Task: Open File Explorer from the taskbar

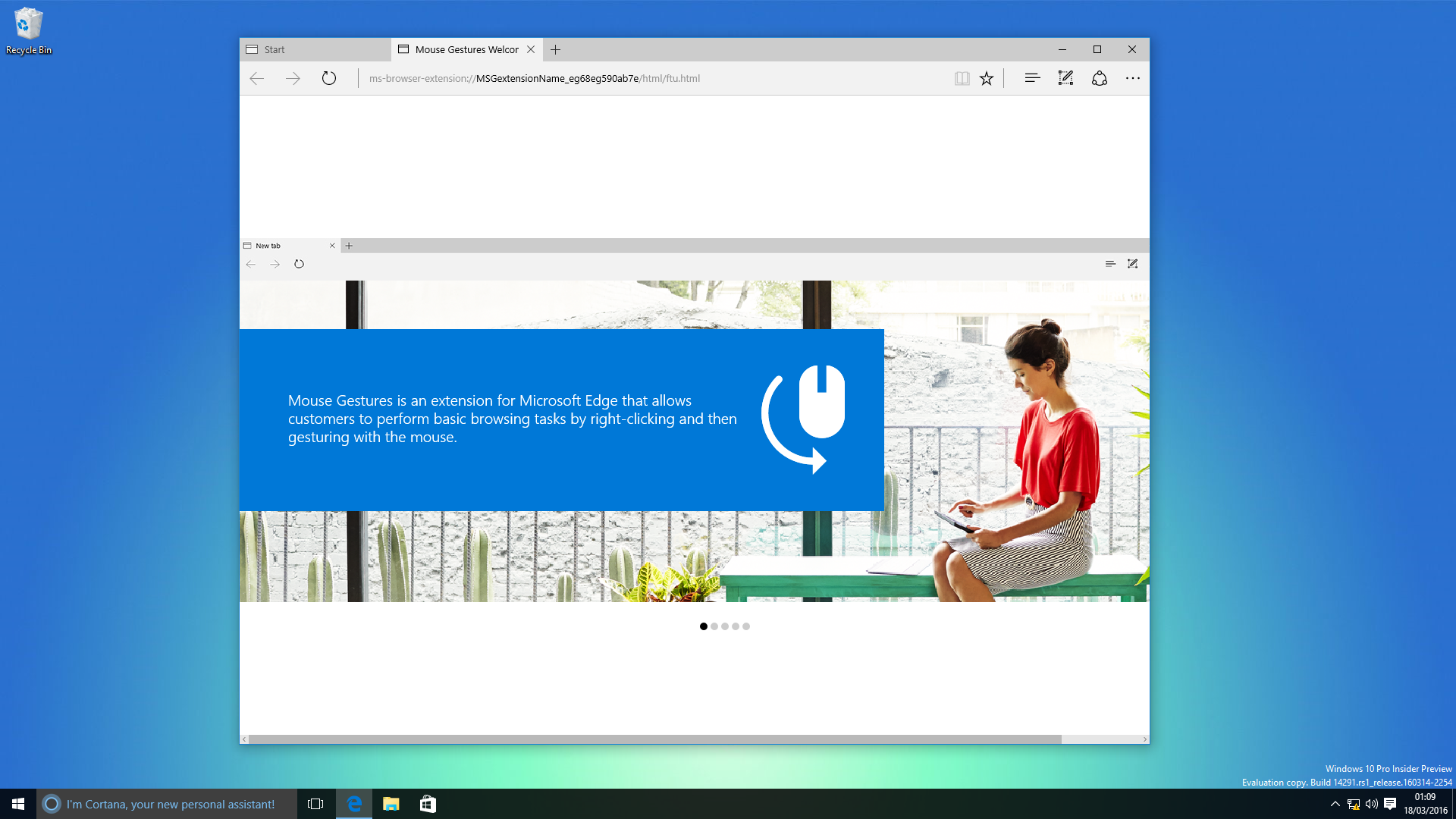Action: 391,804
